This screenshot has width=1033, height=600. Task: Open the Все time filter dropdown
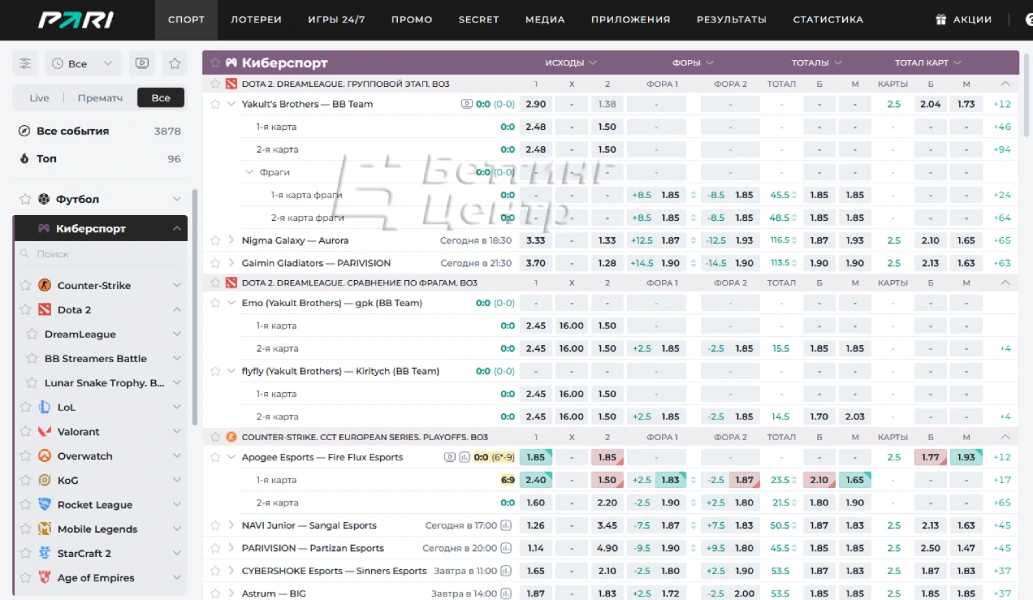tap(82, 63)
